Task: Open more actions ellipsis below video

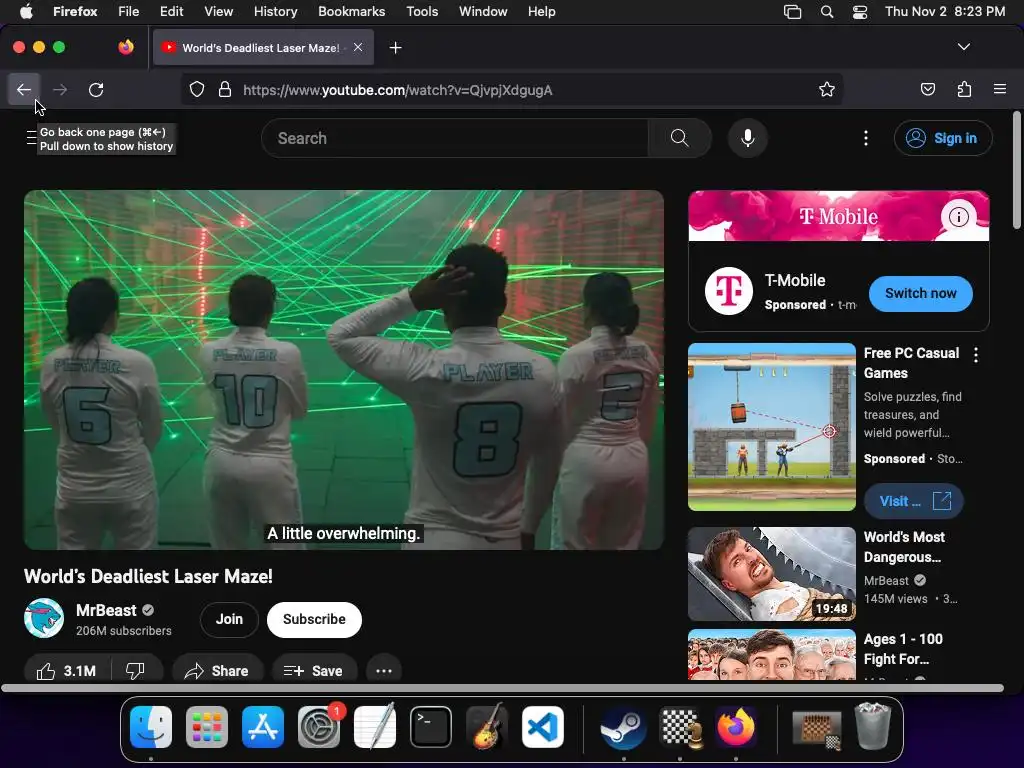Action: click(384, 671)
